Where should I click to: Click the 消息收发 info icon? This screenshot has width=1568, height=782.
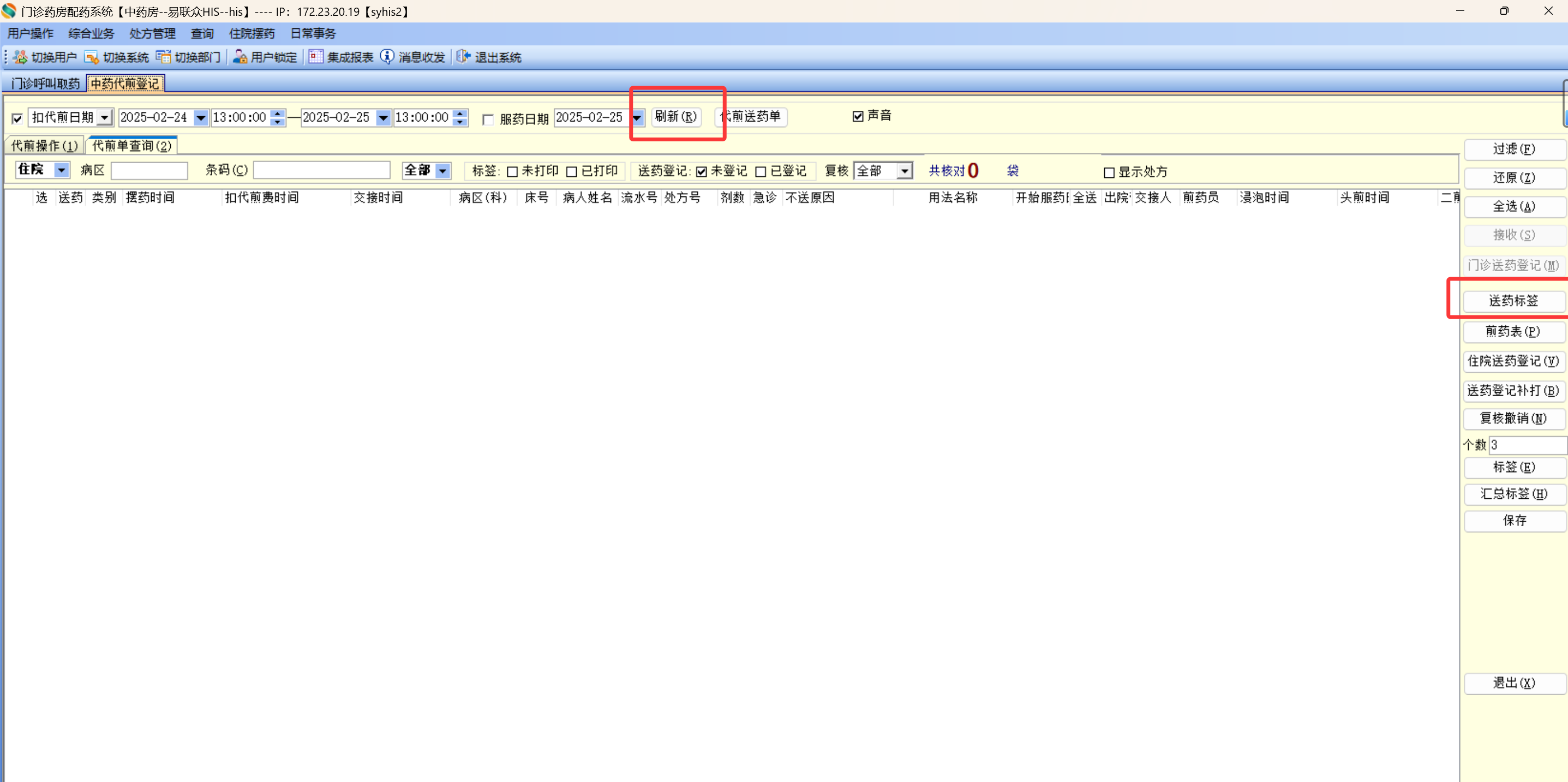(x=387, y=57)
